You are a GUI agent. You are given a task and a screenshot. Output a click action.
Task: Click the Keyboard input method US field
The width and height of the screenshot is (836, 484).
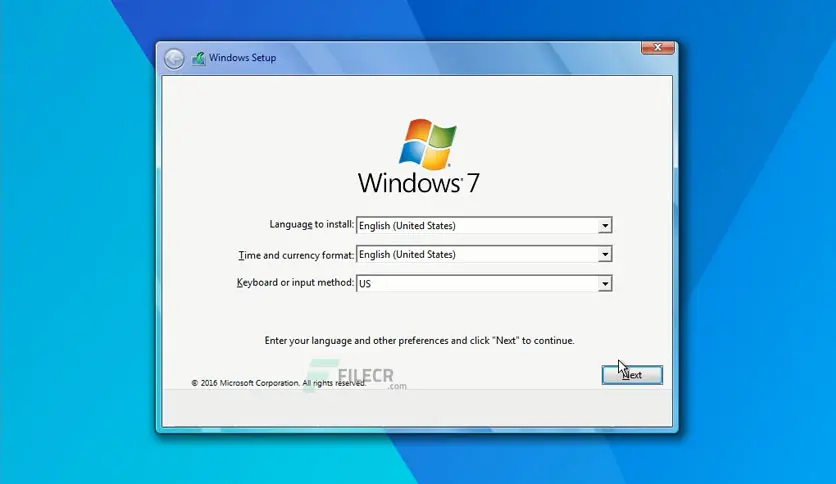(x=476, y=284)
